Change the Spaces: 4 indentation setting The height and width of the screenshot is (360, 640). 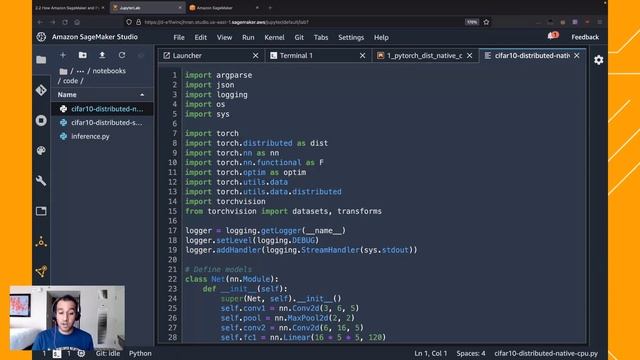471,353
